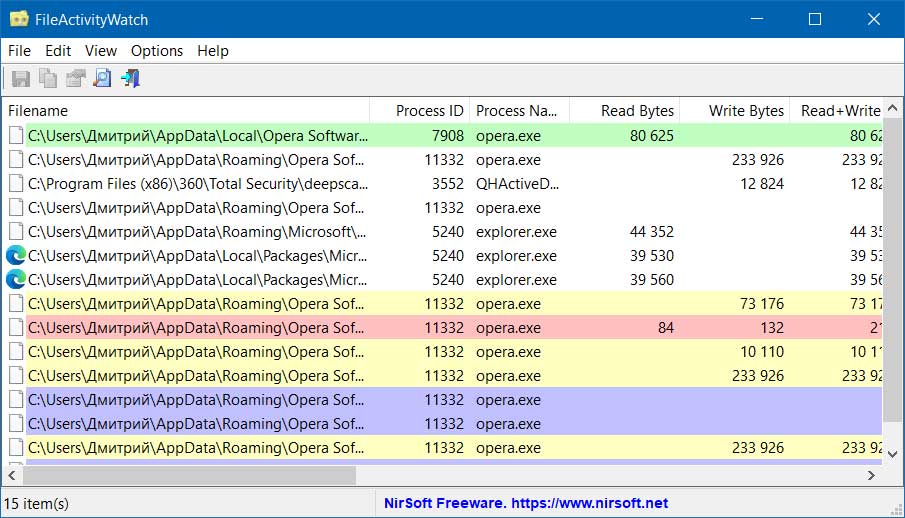
Task: Click the Find magnifier toolbar icon
Action: [103, 79]
